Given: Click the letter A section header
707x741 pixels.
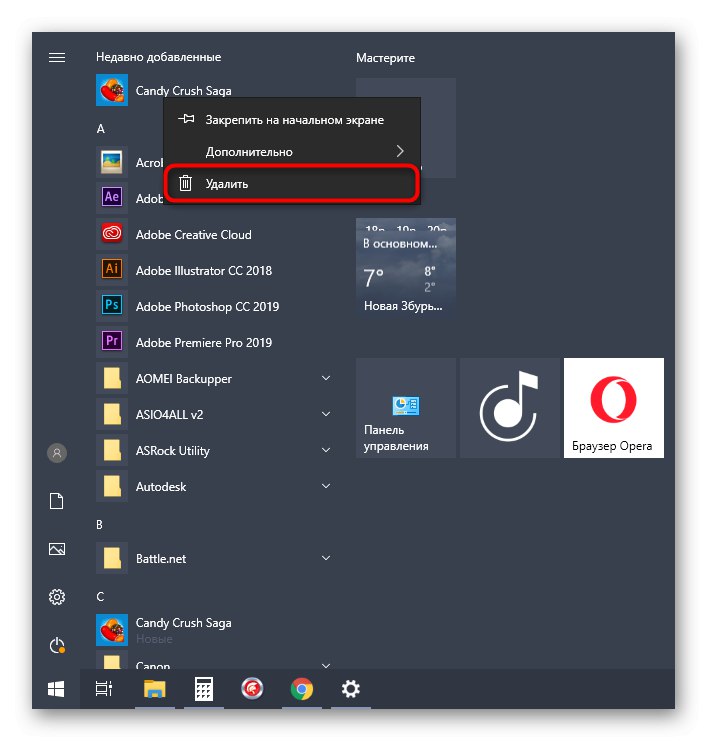Looking at the screenshot, I should point(101,129).
